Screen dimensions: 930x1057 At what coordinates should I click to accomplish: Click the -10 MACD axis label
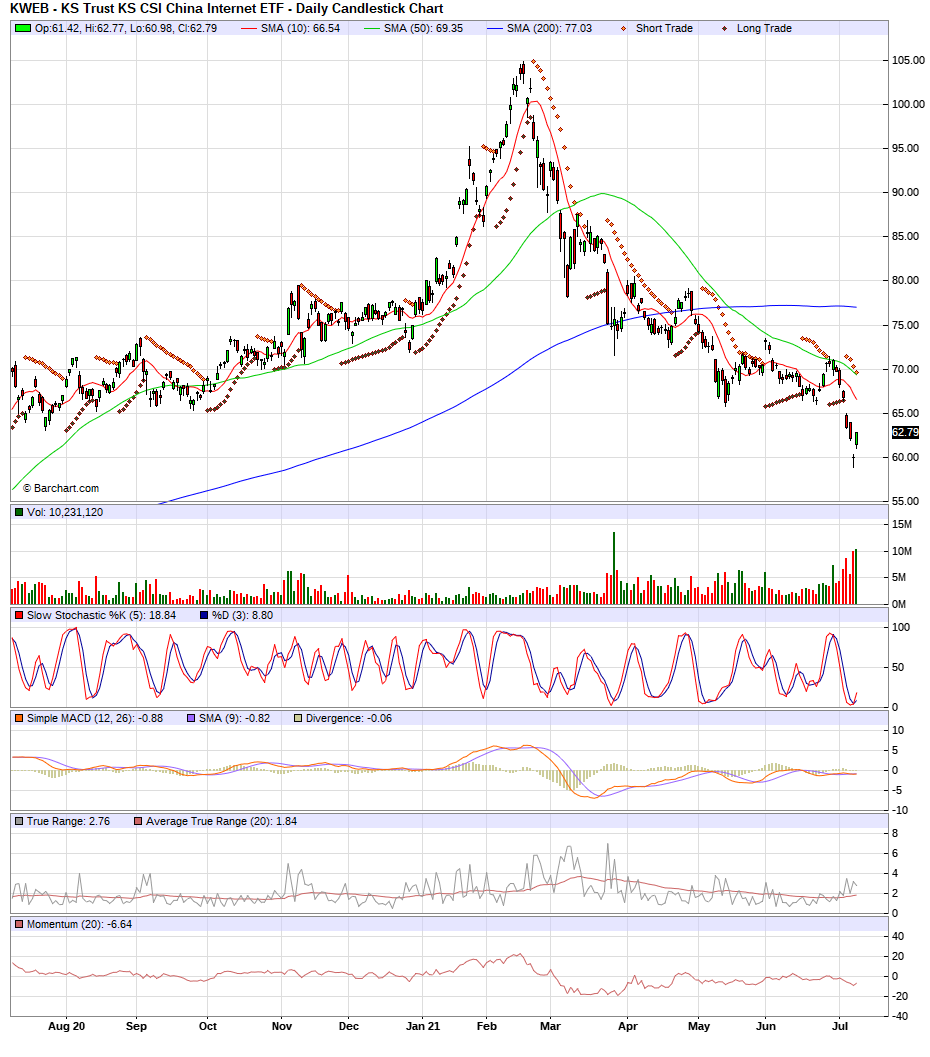coord(900,811)
